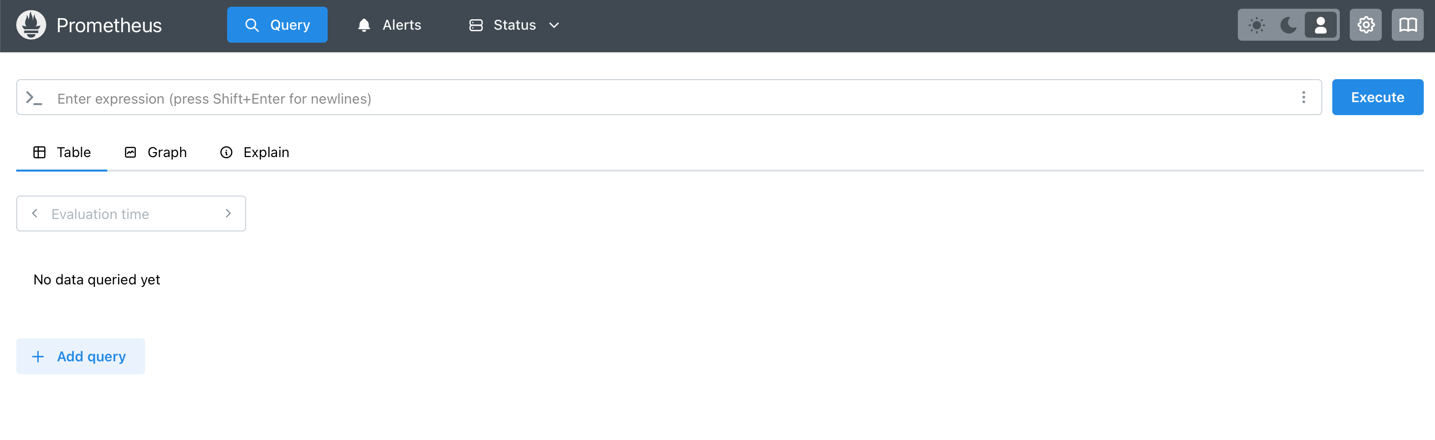The height and width of the screenshot is (440, 1435).
Task: Step the evaluation time forward with the right chevron
Action: pos(228,214)
